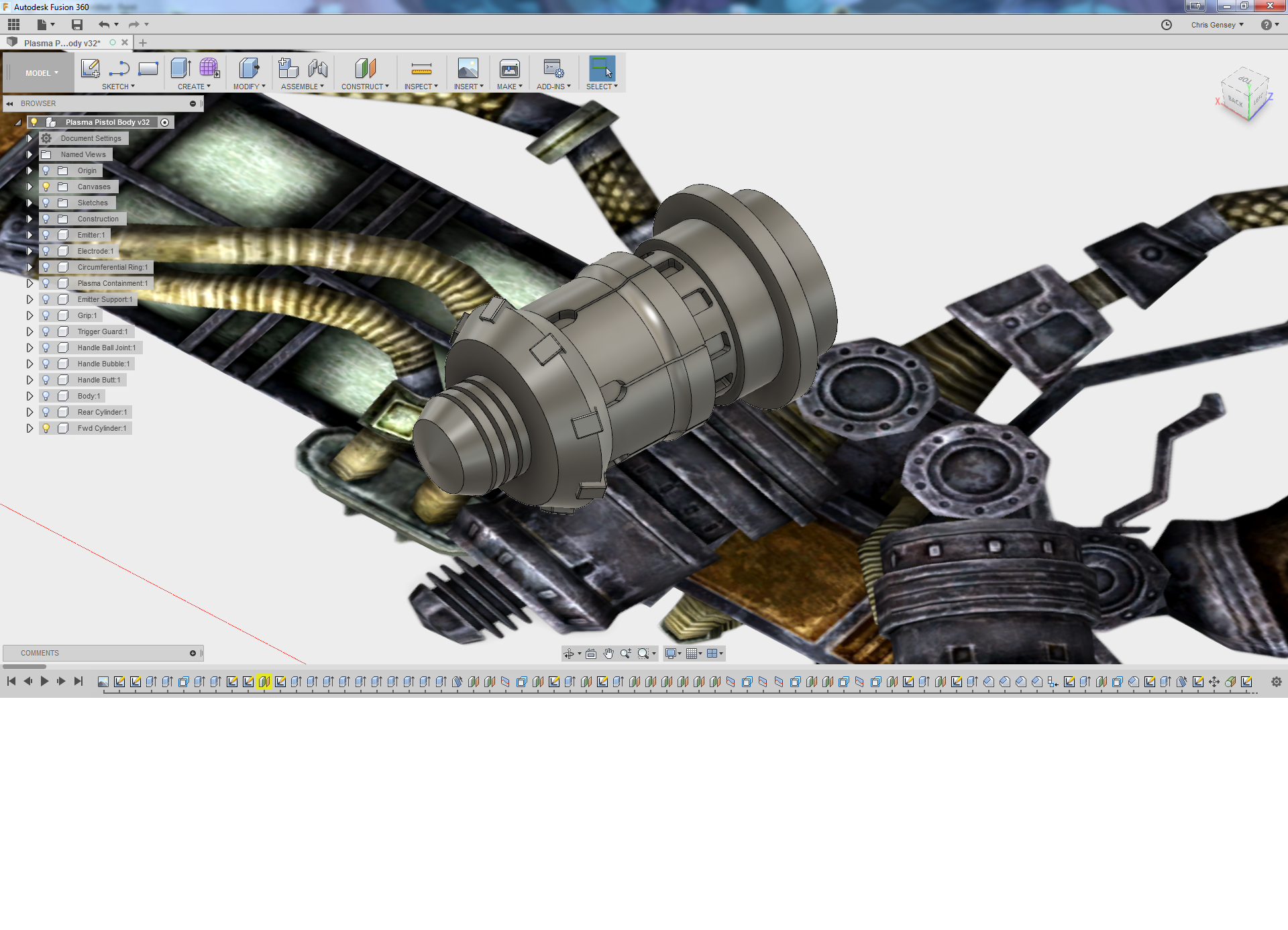
Task: Toggle visibility of Fwd Cylinder:1
Action: point(46,428)
